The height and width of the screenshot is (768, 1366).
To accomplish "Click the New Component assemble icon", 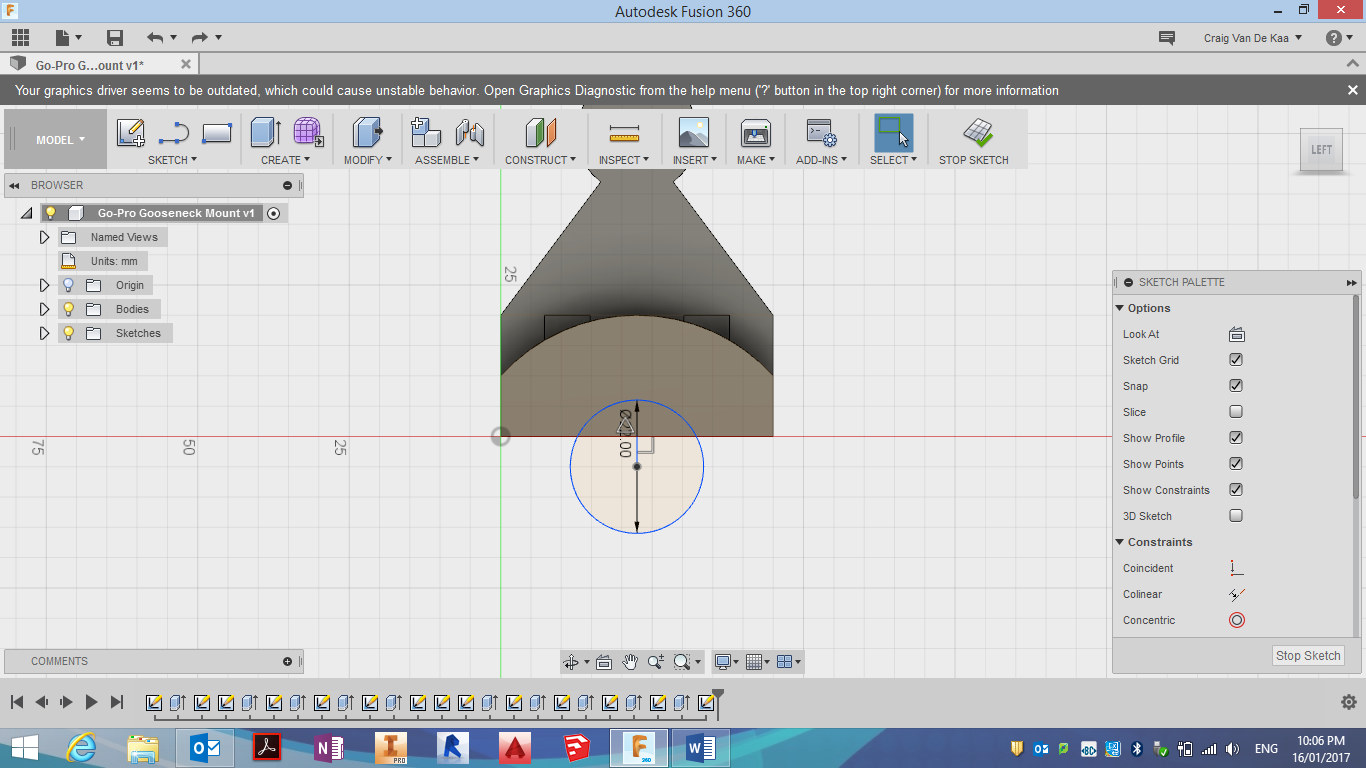I will pyautogui.click(x=426, y=133).
